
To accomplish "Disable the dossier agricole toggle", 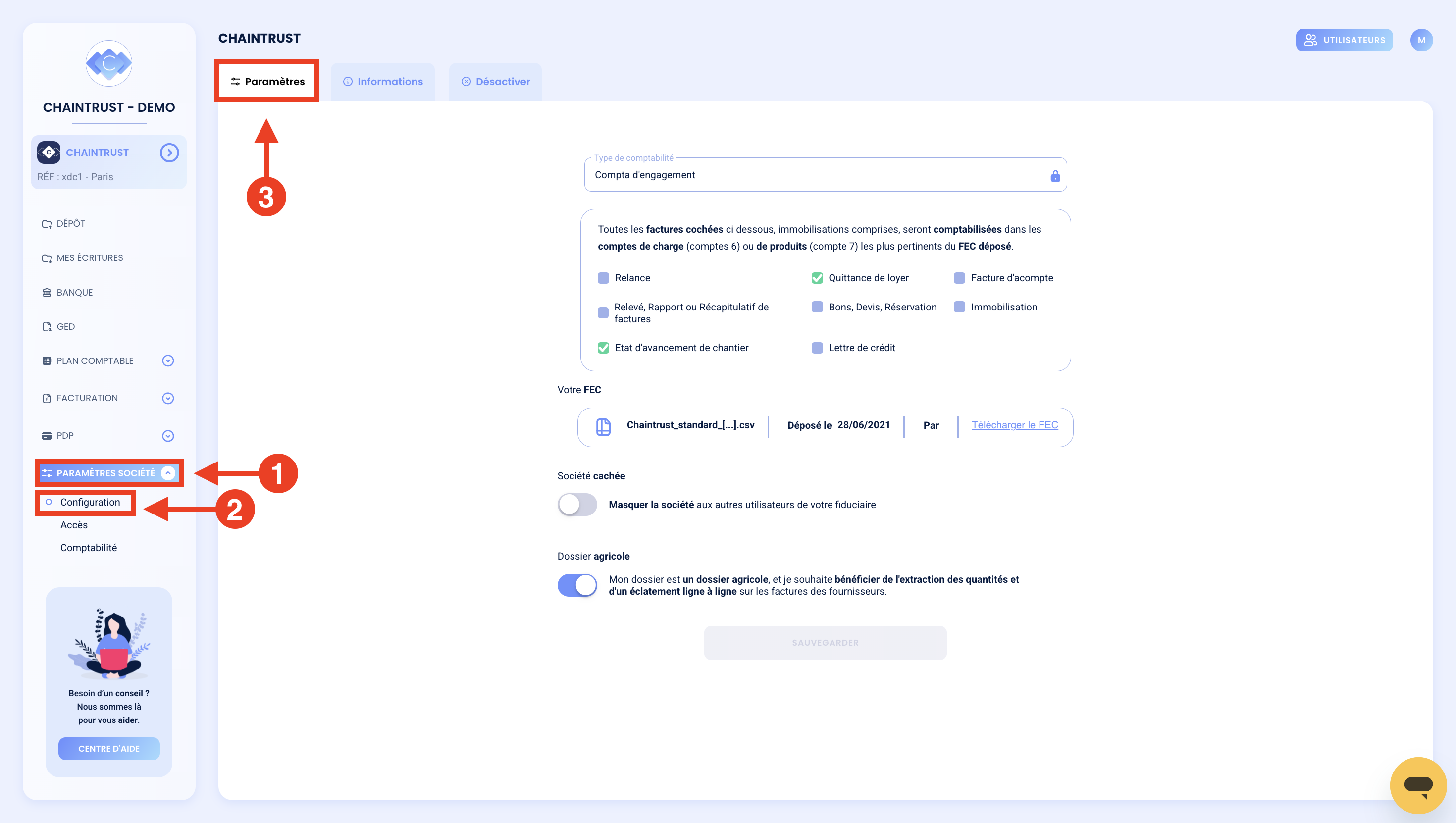I will pyautogui.click(x=577, y=585).
